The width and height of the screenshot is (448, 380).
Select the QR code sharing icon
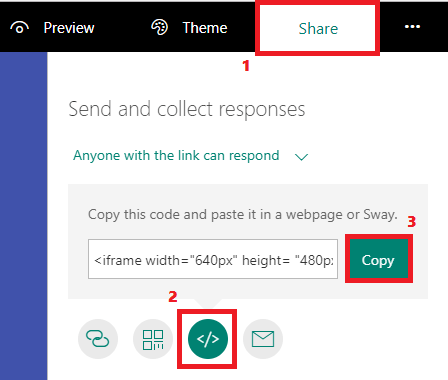click(153, 339)
